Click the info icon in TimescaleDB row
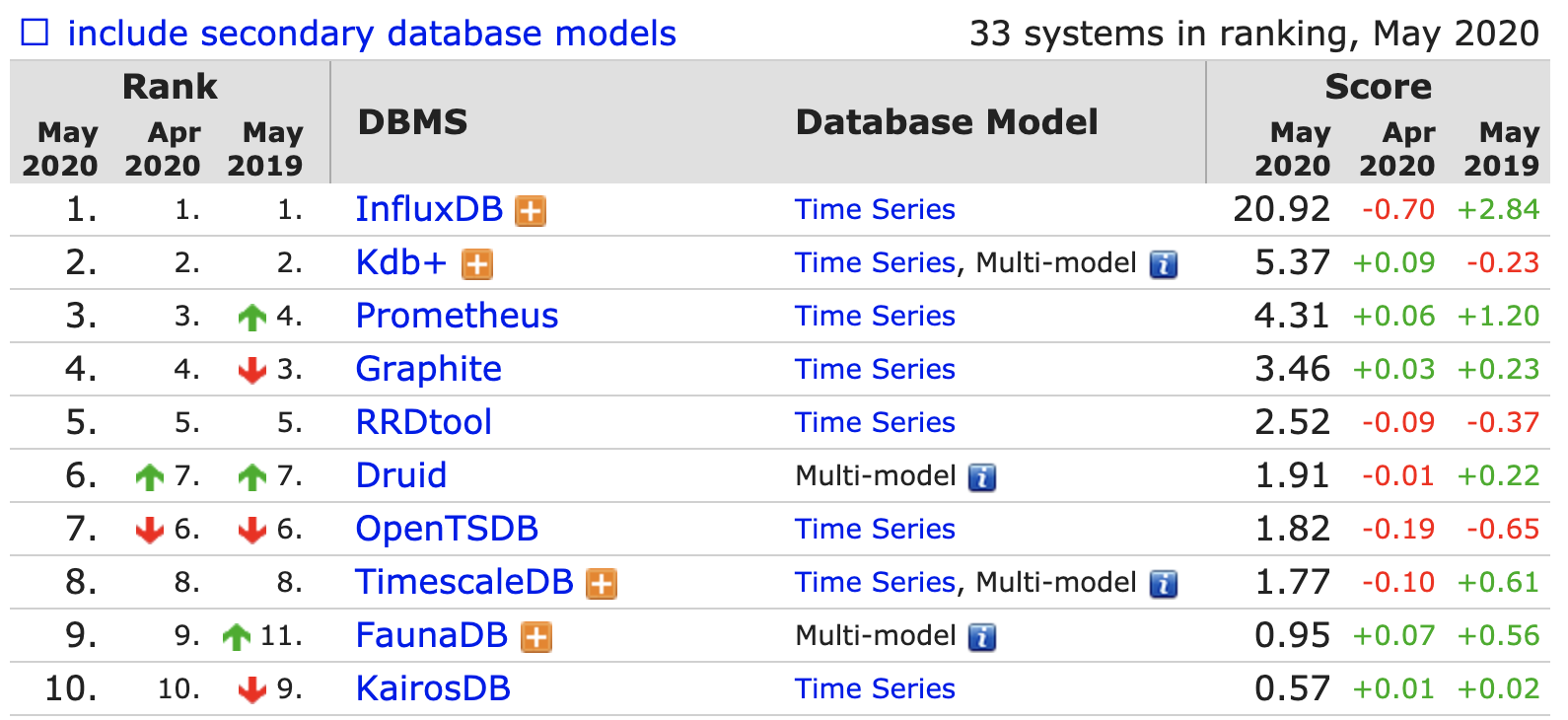The width and height of the screenshot is (1568, 720). pyautogui.click(x=1164, y=584)
